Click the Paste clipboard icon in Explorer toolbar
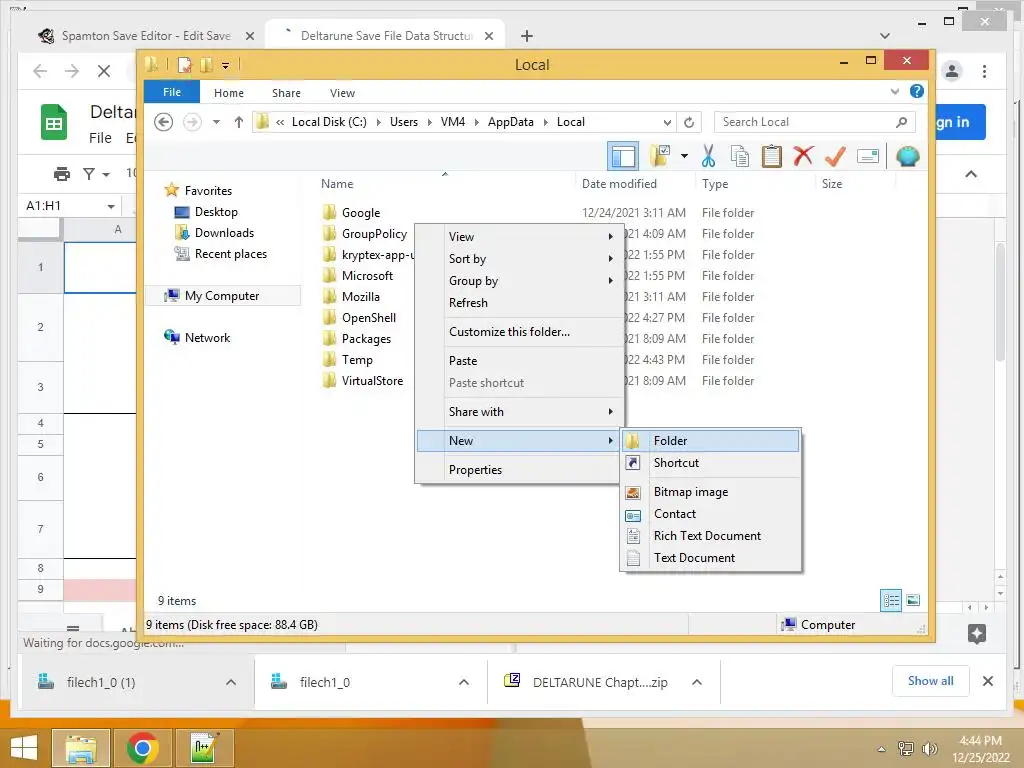This screenshot has width=1024, height=768. (x=771, y=157)
